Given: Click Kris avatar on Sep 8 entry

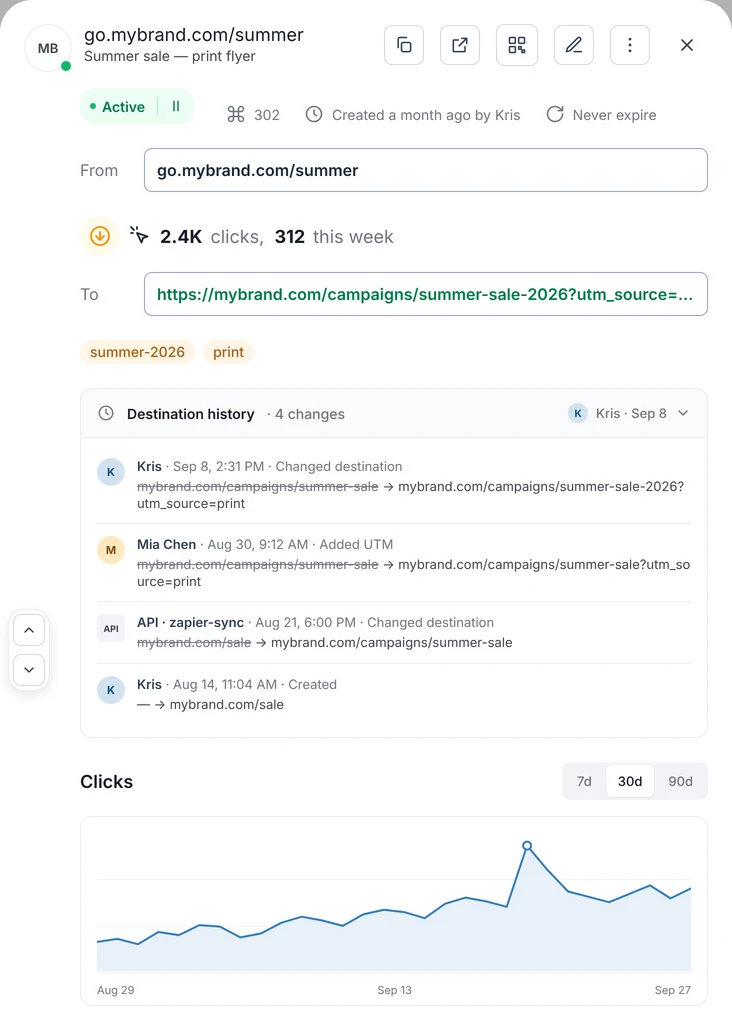Looking at the screenshot, I should click(111, 472).
